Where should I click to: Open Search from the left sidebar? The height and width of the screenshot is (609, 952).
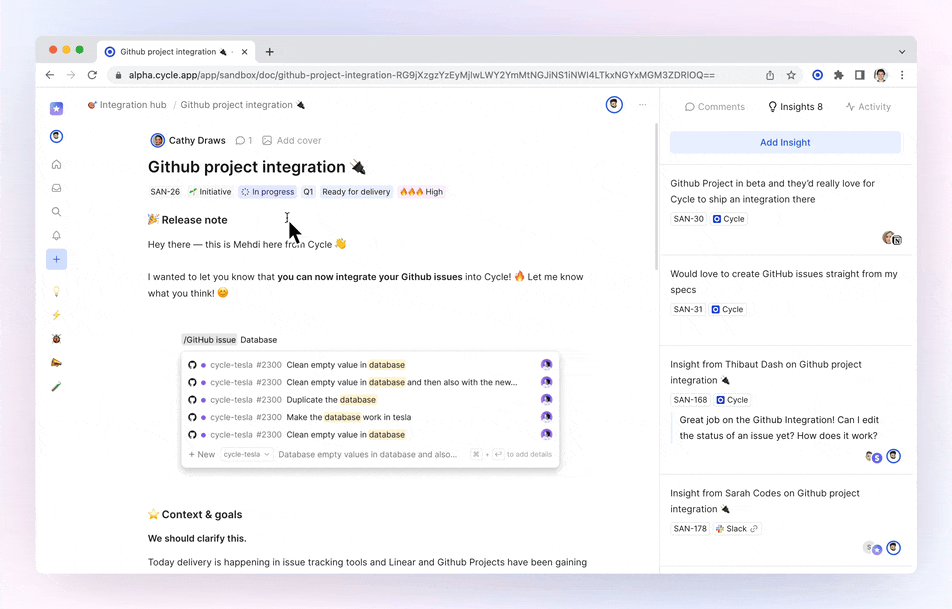pos(56,212)
